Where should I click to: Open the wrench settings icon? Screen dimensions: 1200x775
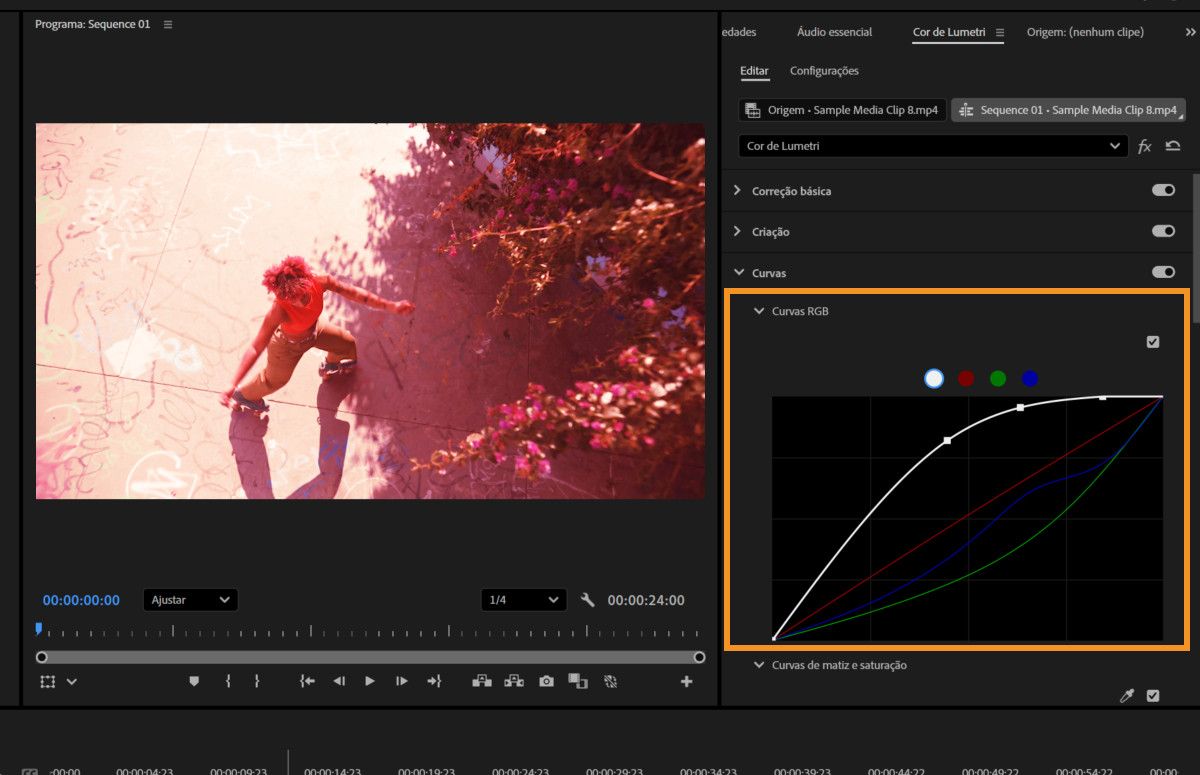[588, 600]
